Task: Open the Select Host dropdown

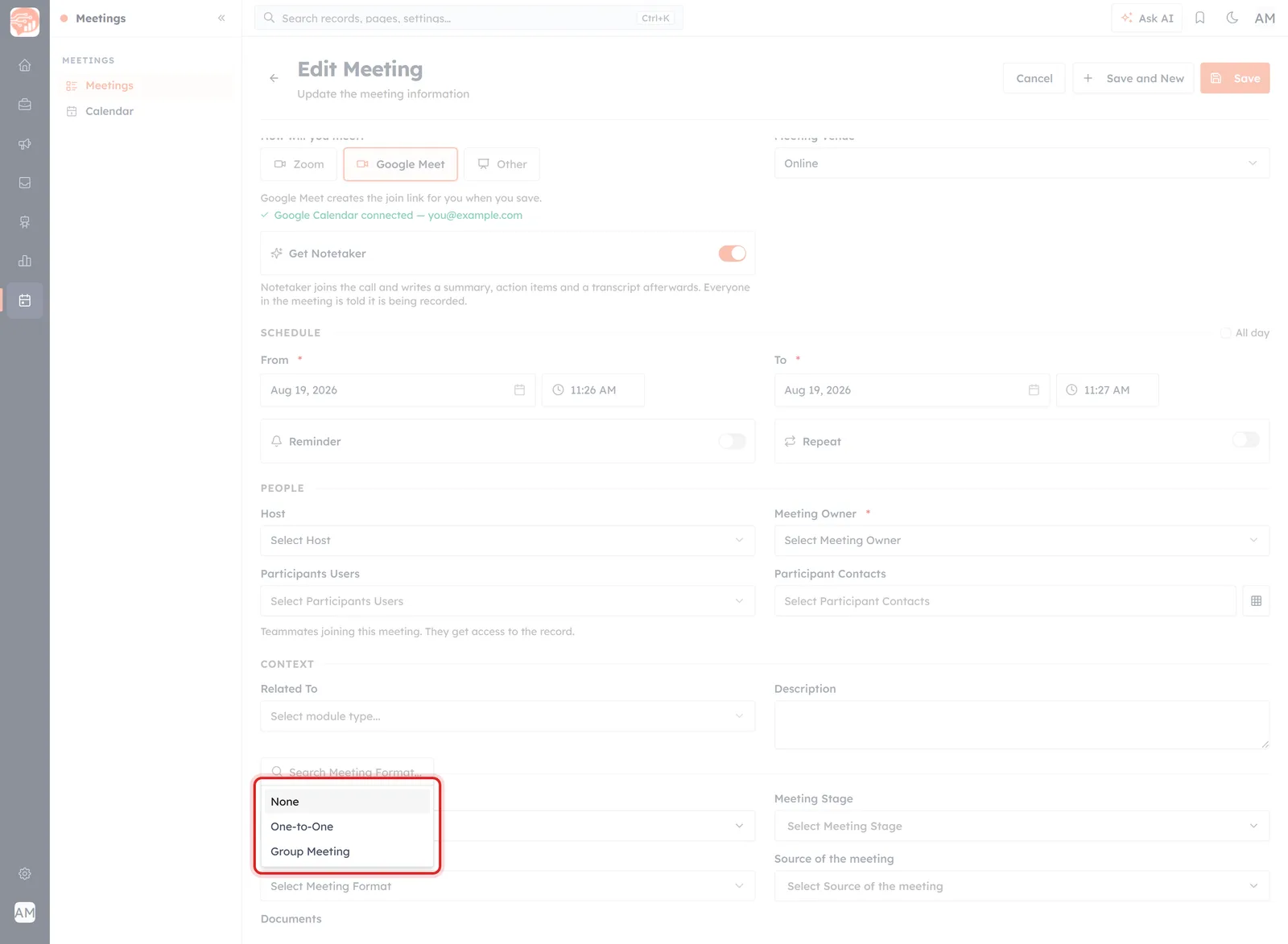Action: click(507, 541)
